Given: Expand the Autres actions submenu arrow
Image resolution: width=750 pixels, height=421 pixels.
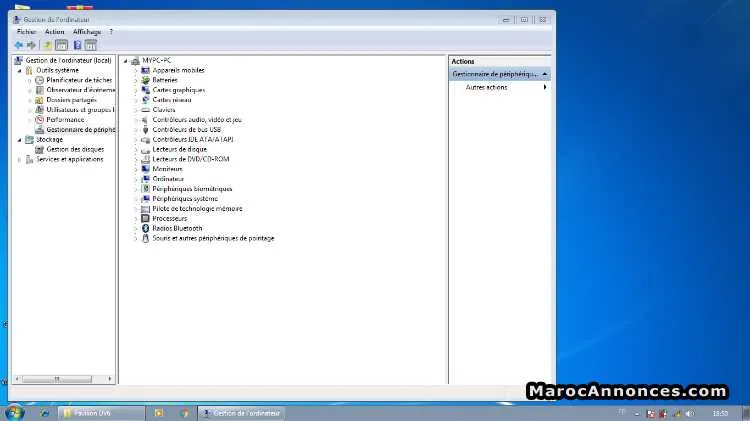Looking at the screenshot, I should [x=545, y=88].
